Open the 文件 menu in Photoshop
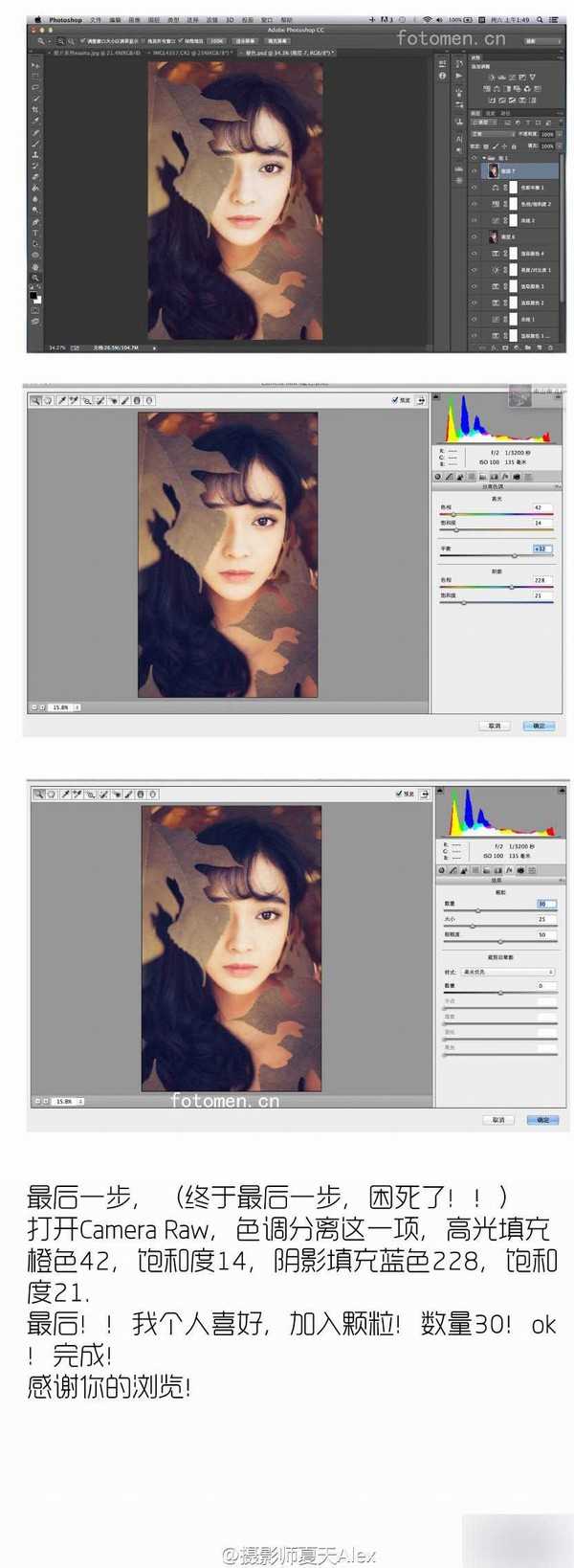Screen dimensions: 574x1568 (x=95, y=19)
